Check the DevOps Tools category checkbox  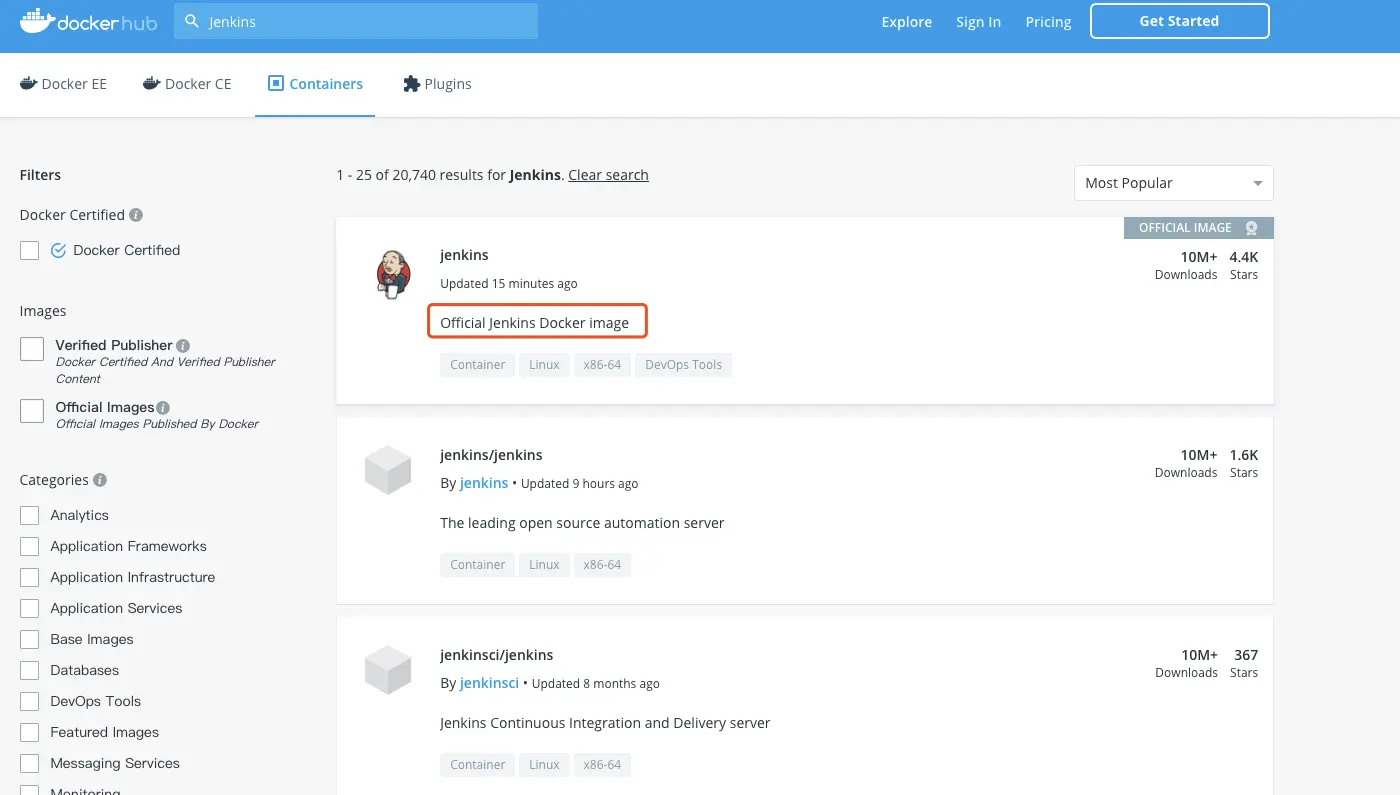pos(30,702)
